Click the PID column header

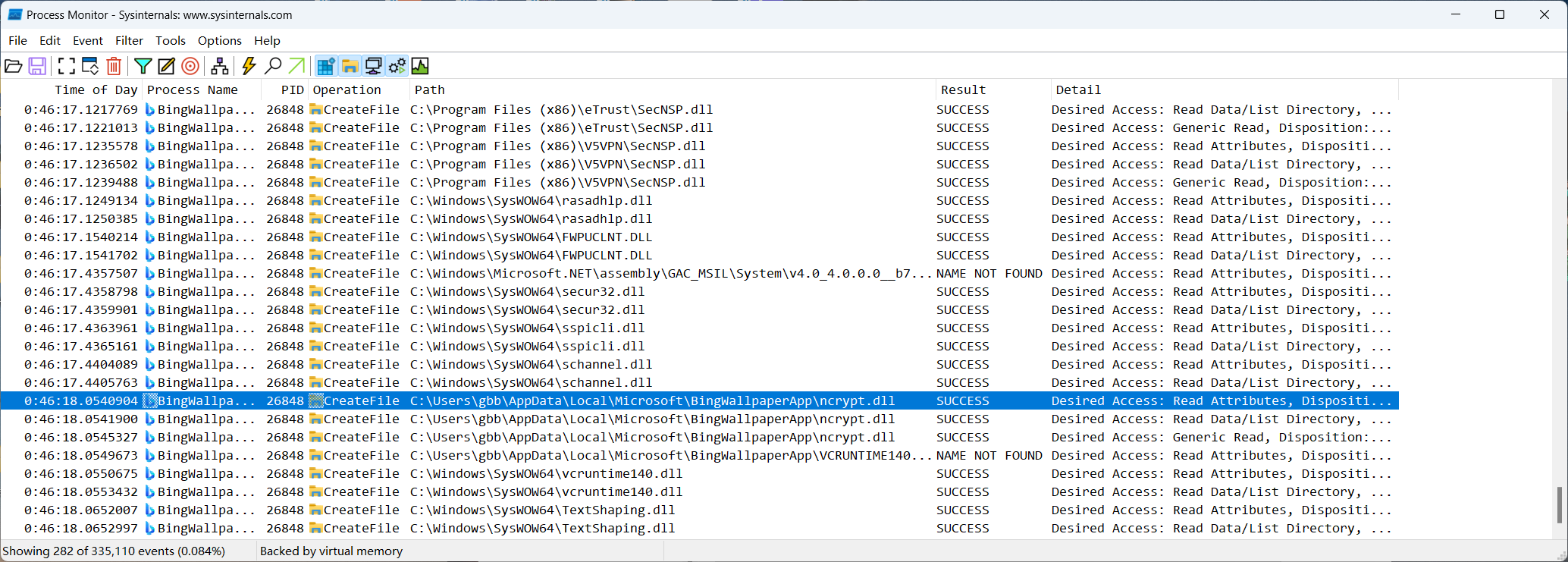tap(284, 89)
